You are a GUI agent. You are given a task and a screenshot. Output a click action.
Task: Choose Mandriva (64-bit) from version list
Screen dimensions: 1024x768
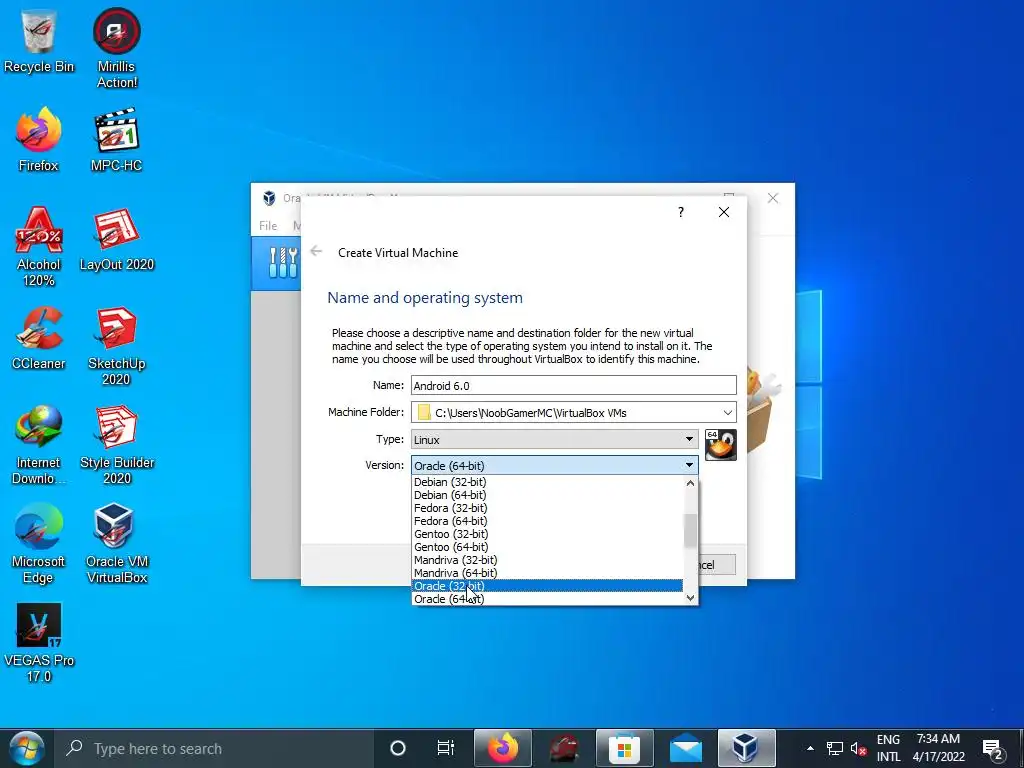click(547, 573)
